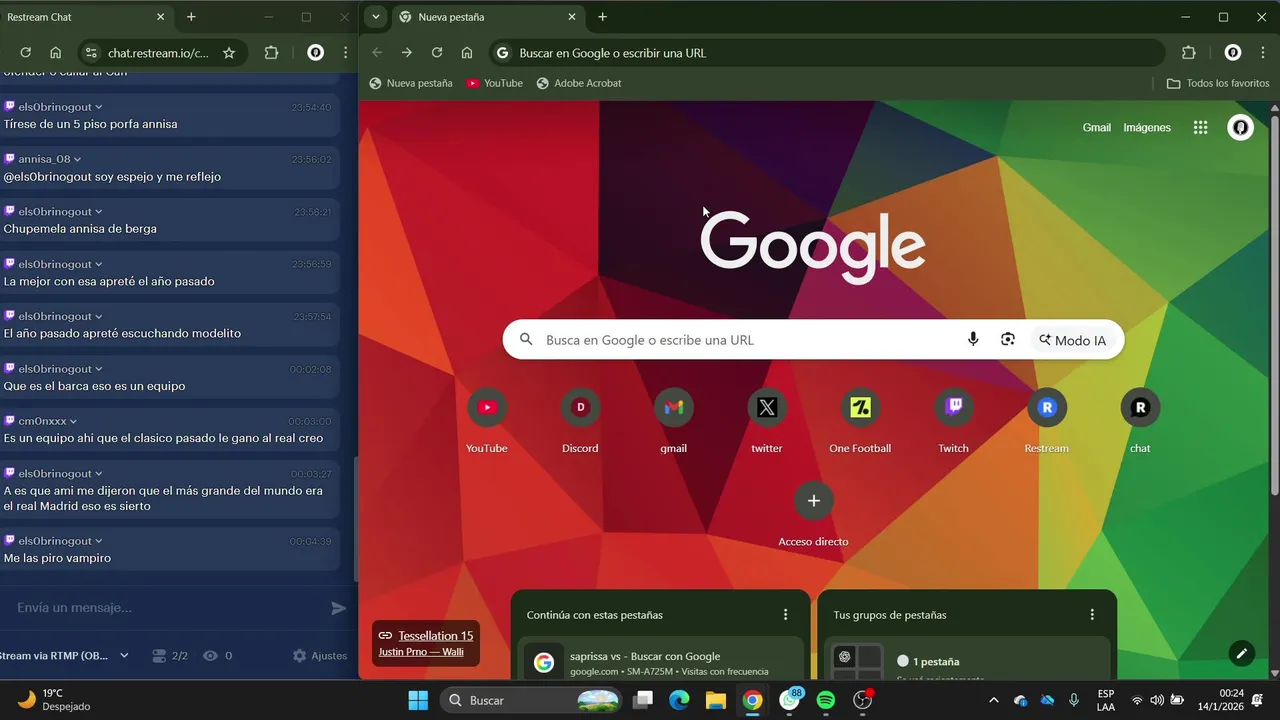Customize Chrome with the pencil icon

click(x=1242, y=653)
